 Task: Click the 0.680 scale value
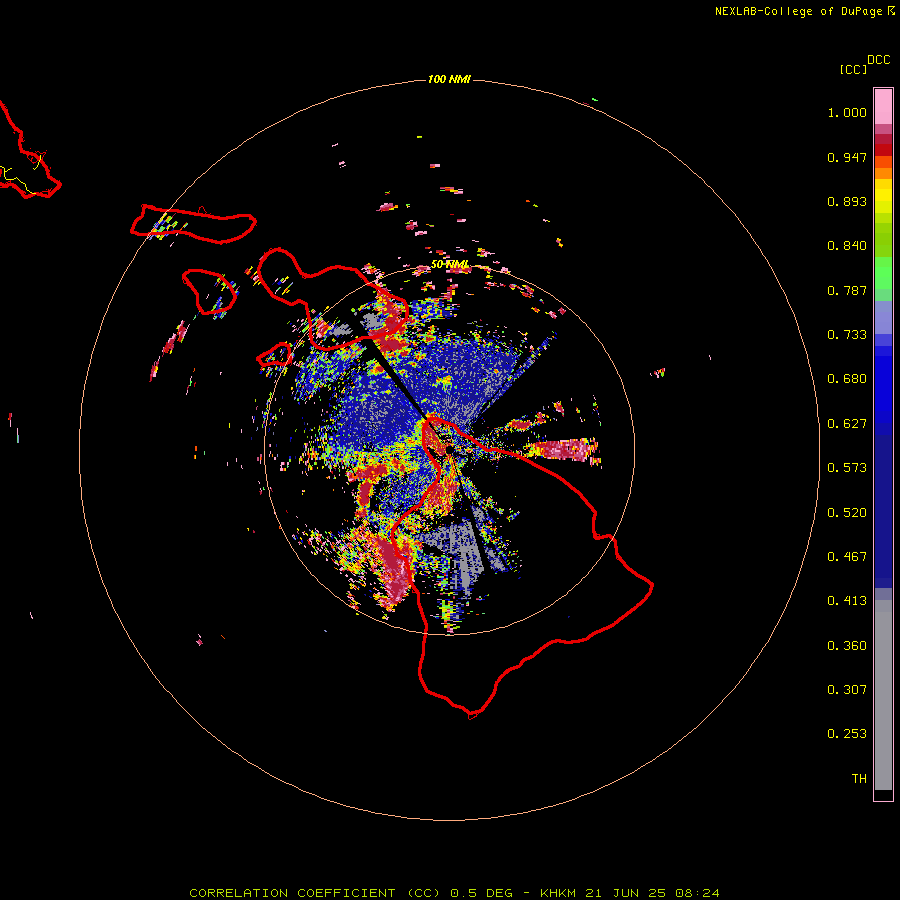(847, 379)
